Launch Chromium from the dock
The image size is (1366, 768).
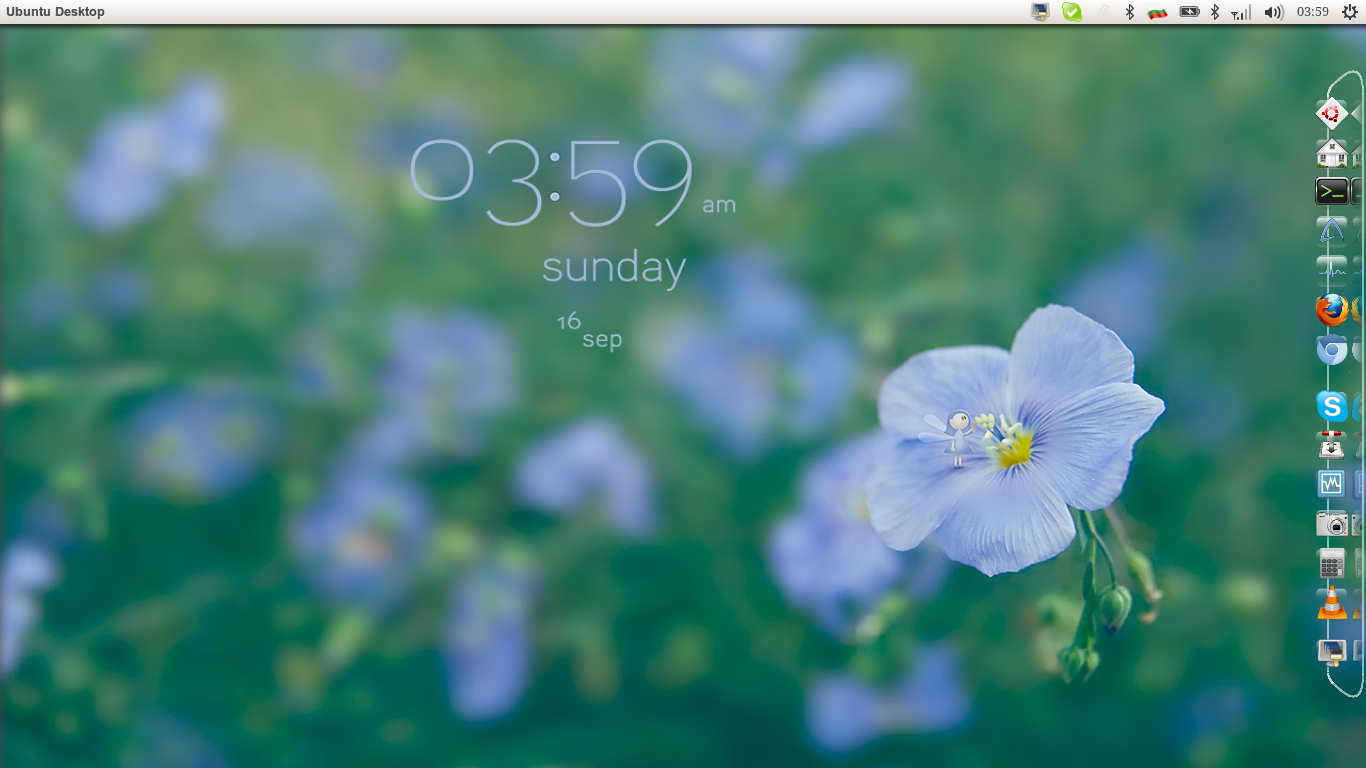pos(1331,350)
